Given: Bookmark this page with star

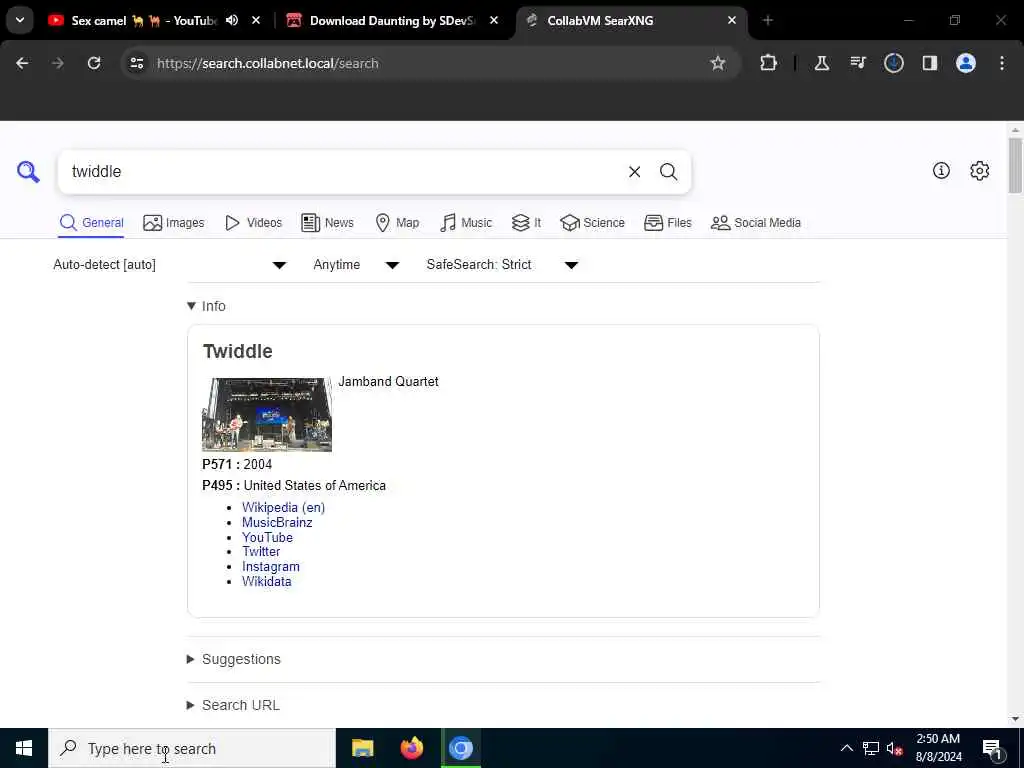Looking at the screenshot, I should coord(718,63).
